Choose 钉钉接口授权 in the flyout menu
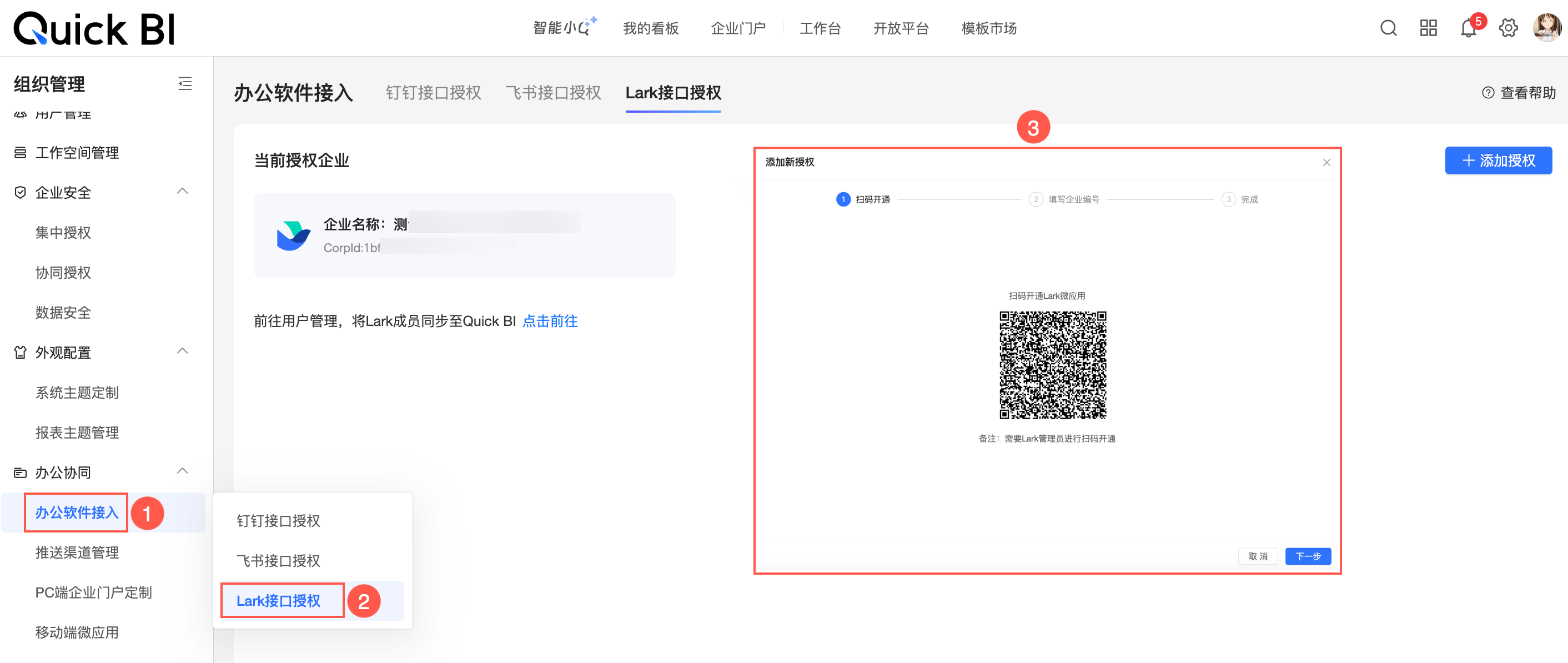The image size is (1568, 663). (278, 521)
